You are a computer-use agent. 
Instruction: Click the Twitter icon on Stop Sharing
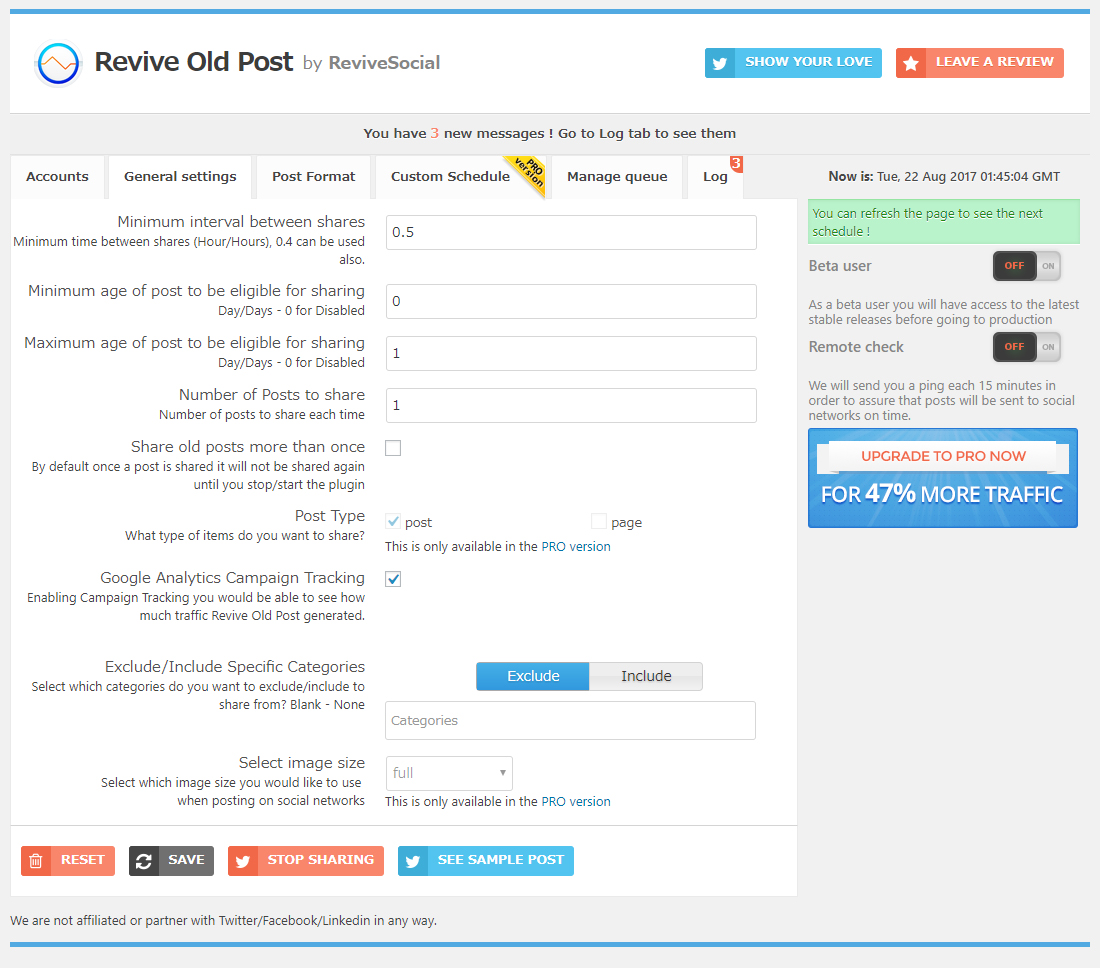(243, 861)
